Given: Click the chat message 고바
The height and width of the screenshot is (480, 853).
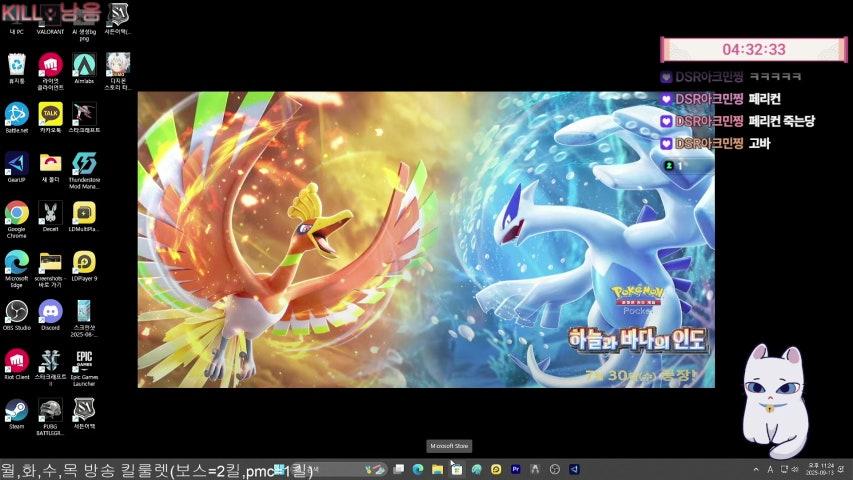Looking at the screenshot, I should [759, 143].
